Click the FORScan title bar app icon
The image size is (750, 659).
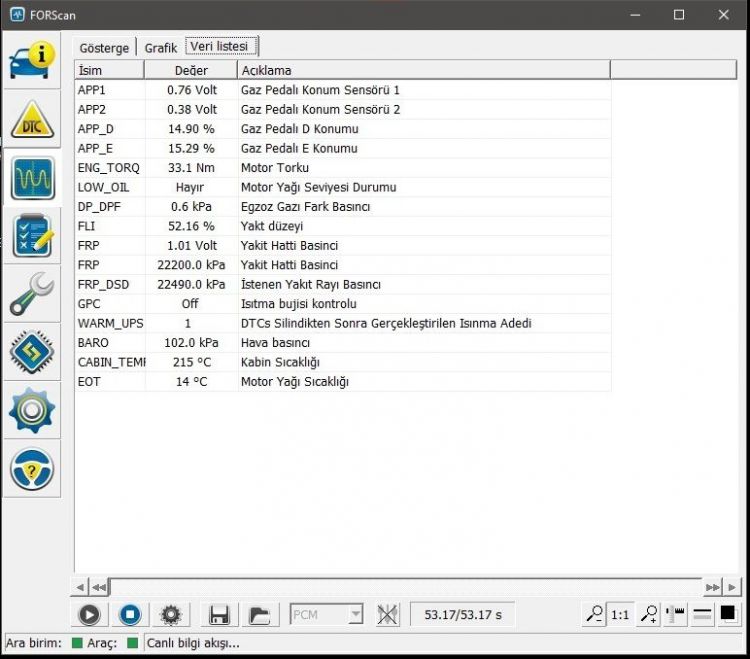pyautogui.click(x=17, y=14)
